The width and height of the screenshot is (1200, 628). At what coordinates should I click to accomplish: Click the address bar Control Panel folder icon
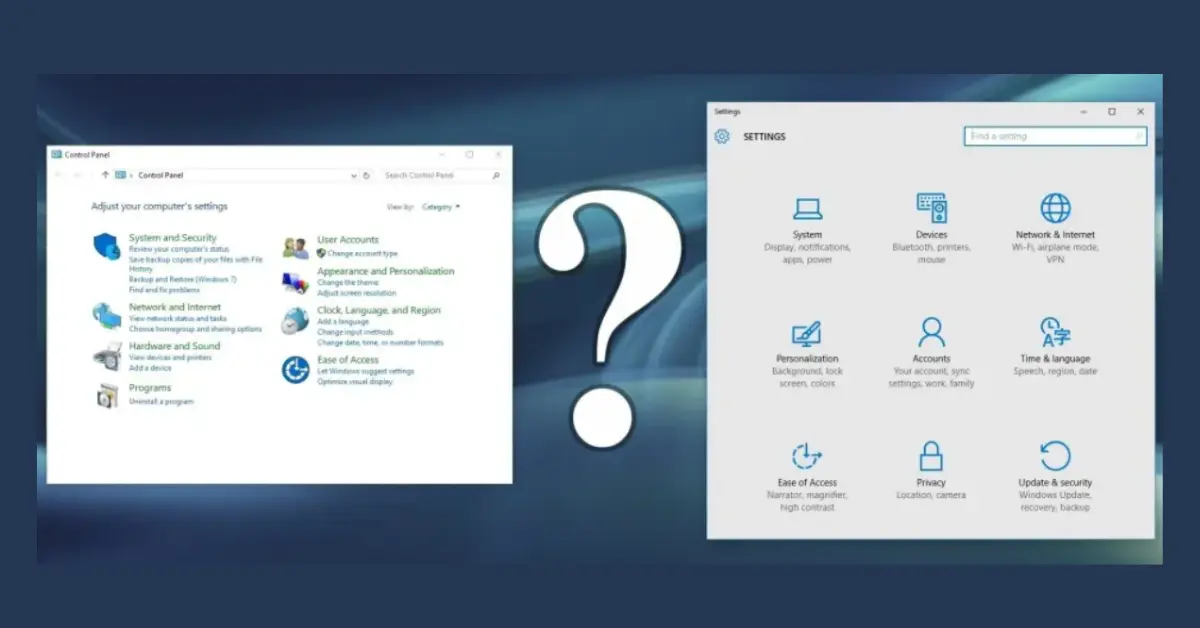(120, 175)
